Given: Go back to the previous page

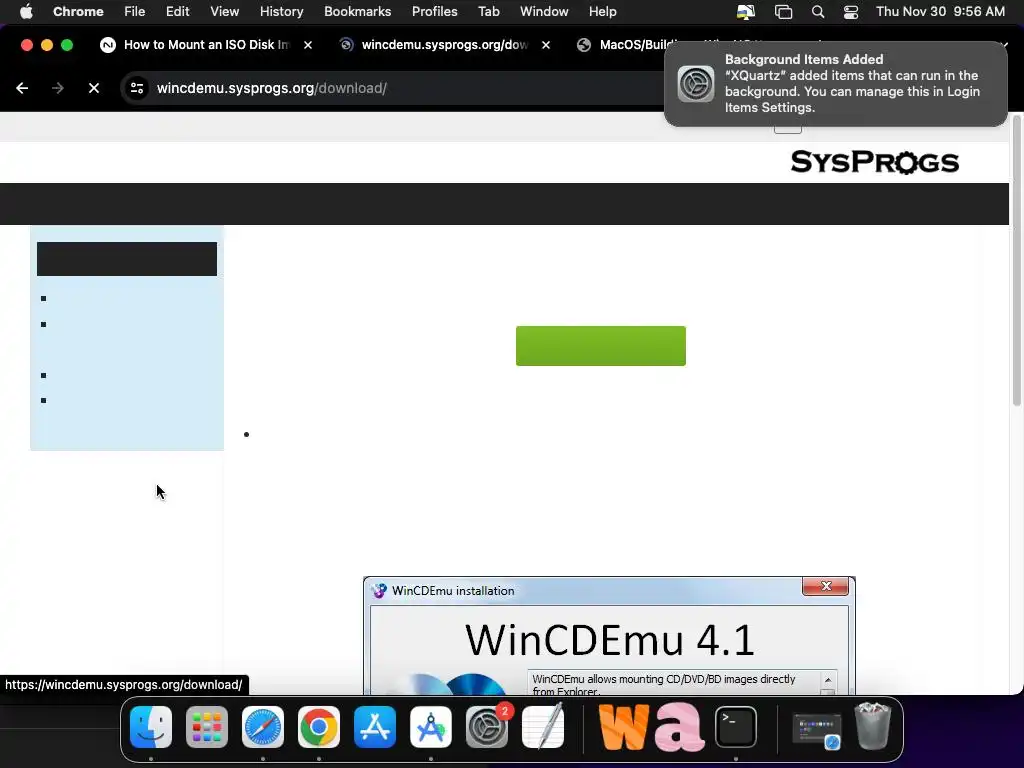Looking at the screenshot, I should tap(22, 88).
